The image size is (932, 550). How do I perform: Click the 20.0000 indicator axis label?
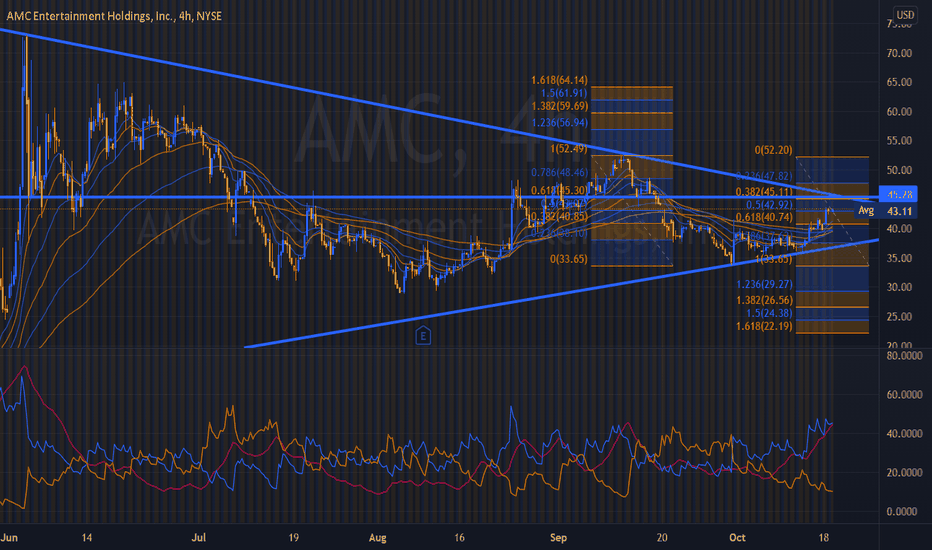click(904, 473)
